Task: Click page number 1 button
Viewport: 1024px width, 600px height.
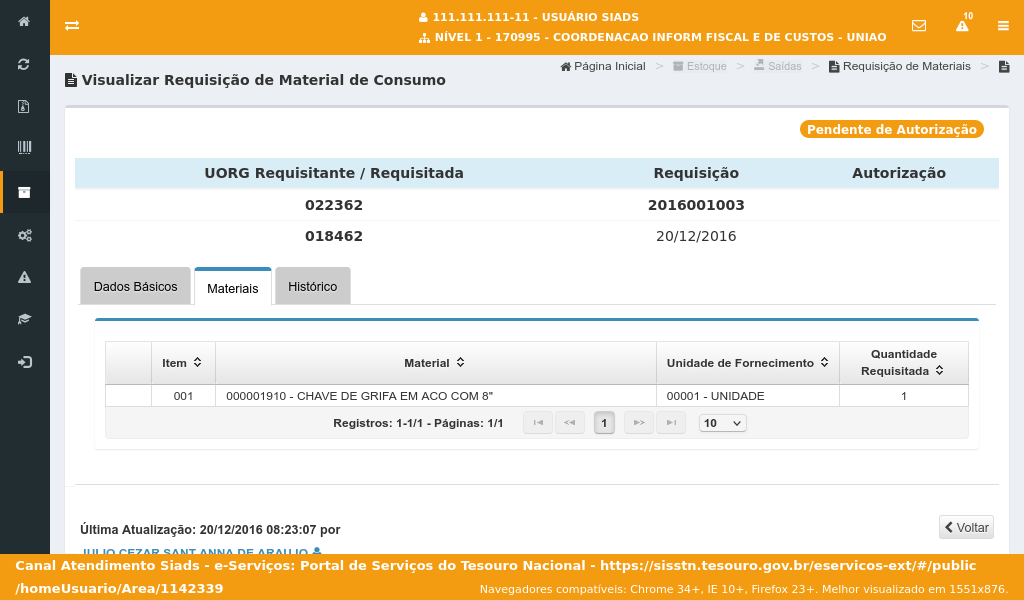Action: tap(604, 423)
